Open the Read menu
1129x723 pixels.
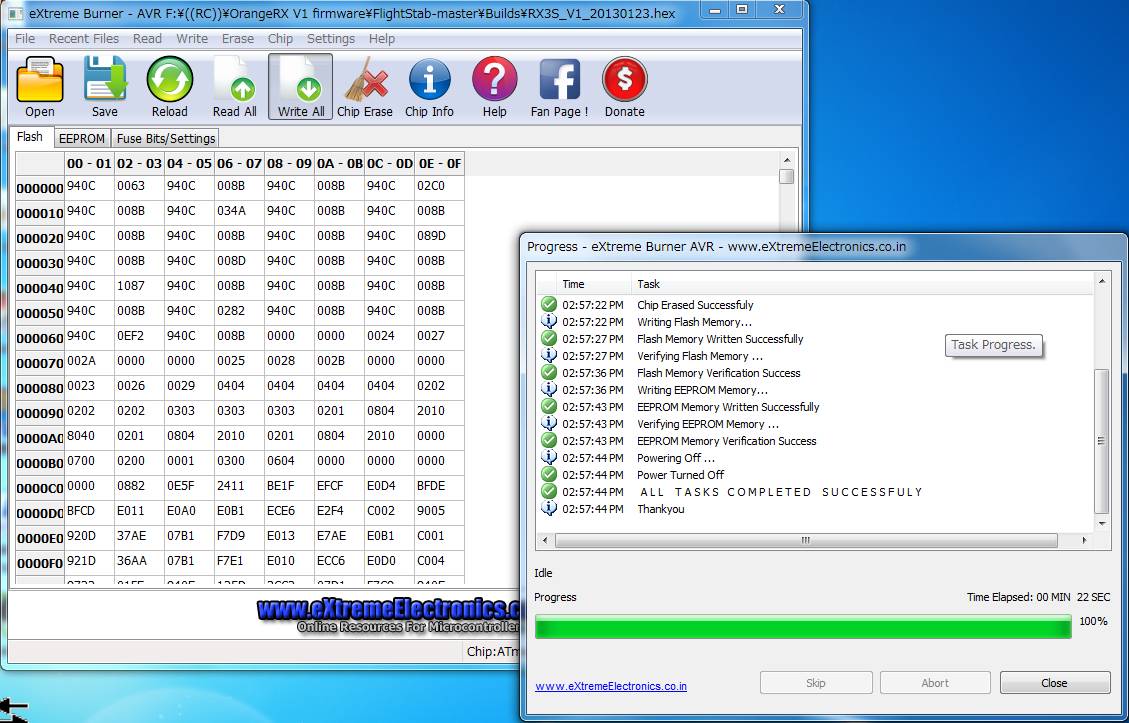tap(148, 39)
